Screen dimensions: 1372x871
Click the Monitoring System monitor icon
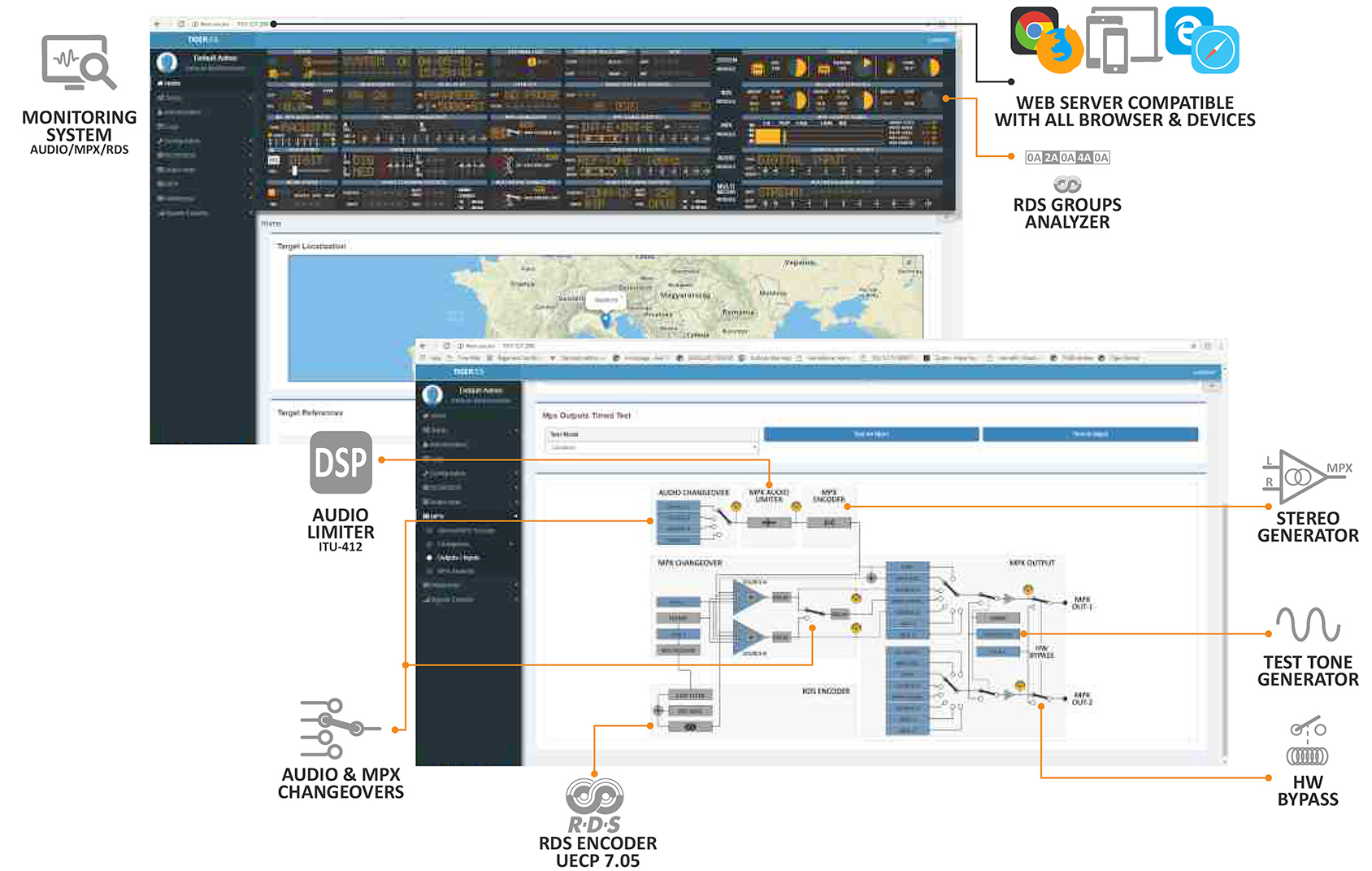click(x=79, y=63)
